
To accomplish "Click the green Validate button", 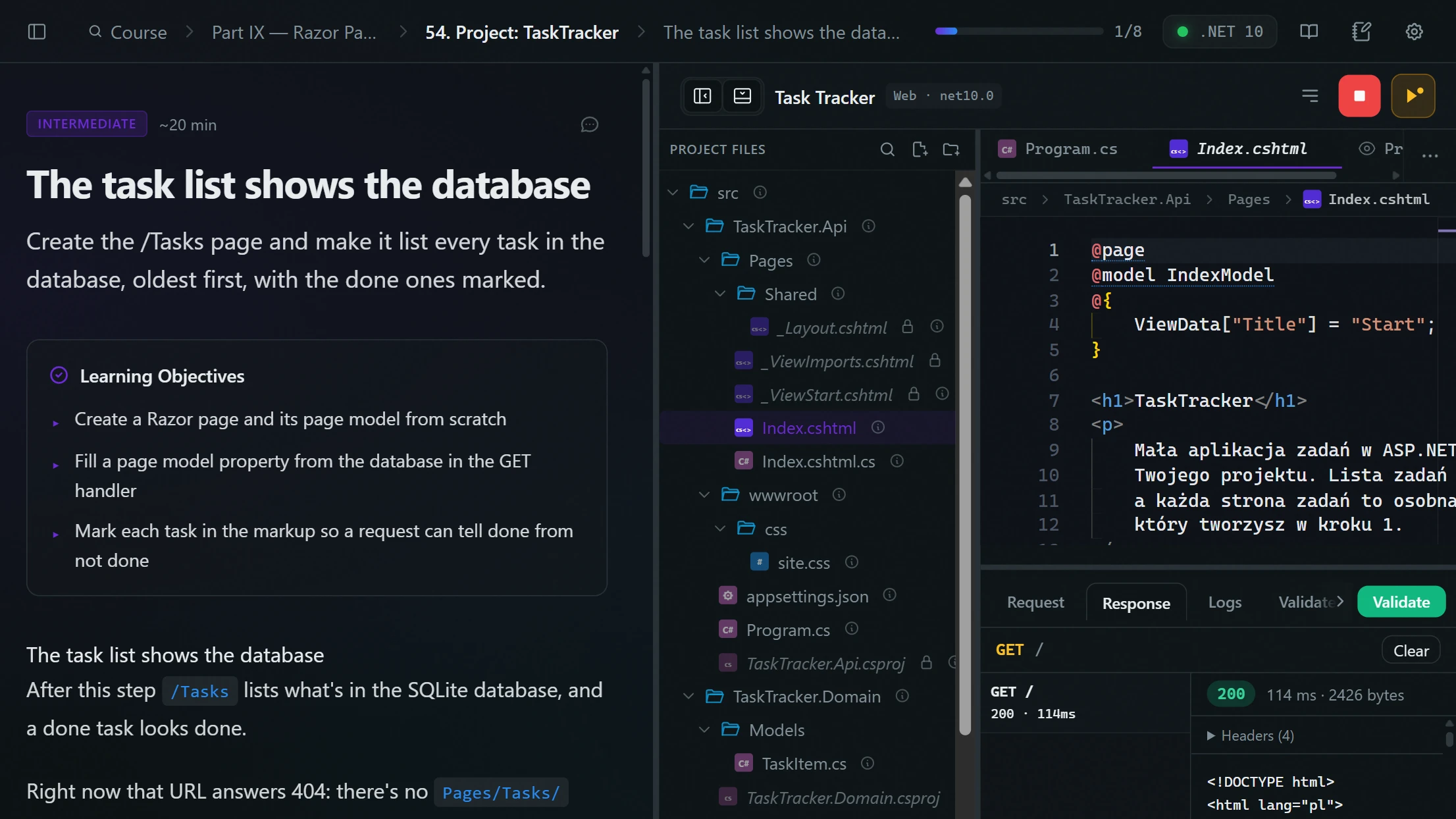I will (1401, 602).
